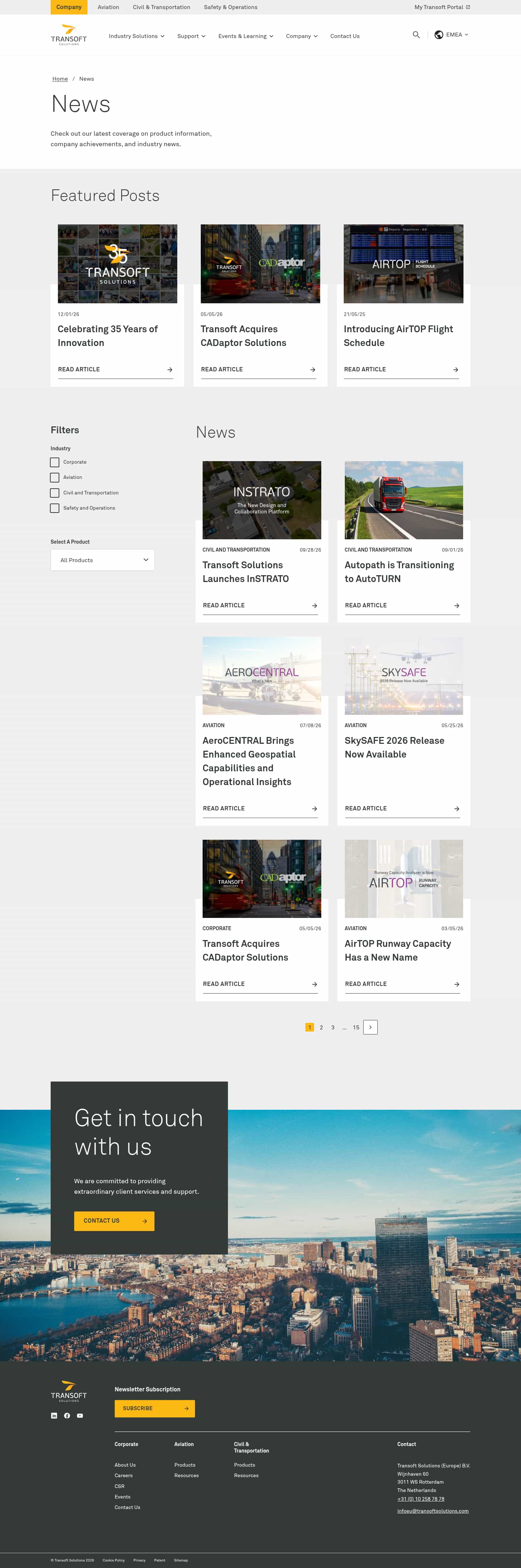Open the LinkedIn icon in footer
Image resolution: width=521 pixels, height=1568 pixels.
pyautogui.click(x=54, y=1415)
